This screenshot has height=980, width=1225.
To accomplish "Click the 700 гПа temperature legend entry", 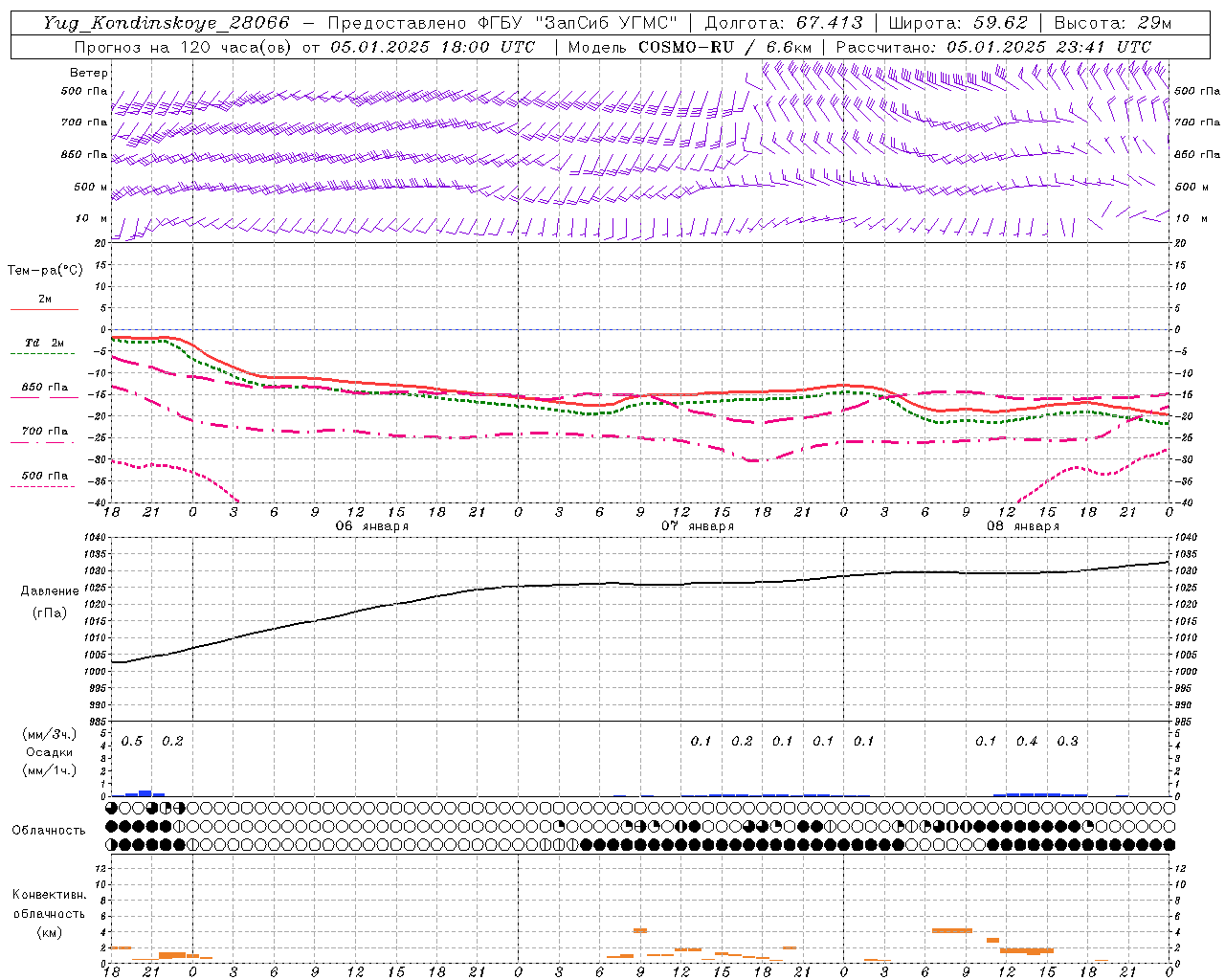I will point(44,432).
